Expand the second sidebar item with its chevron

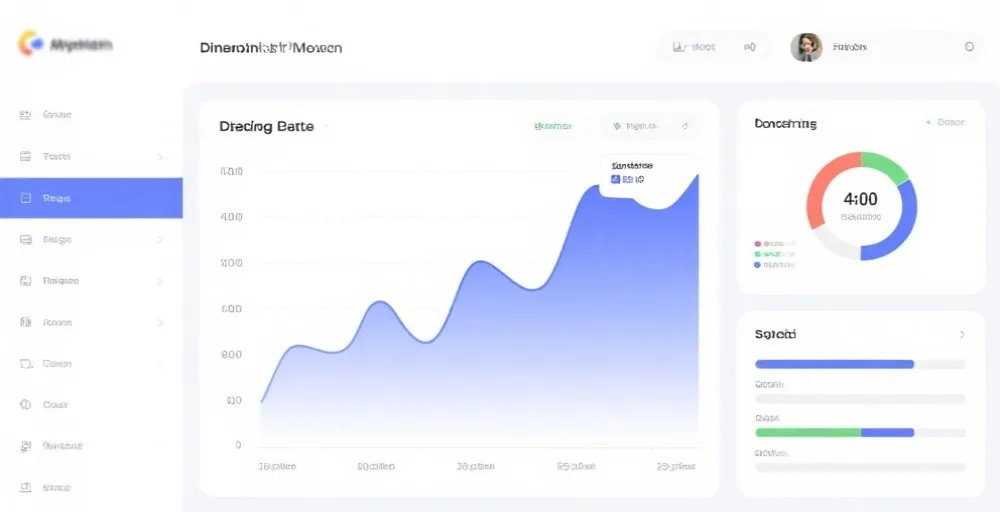pyautogui.click(x=160, y=156)
